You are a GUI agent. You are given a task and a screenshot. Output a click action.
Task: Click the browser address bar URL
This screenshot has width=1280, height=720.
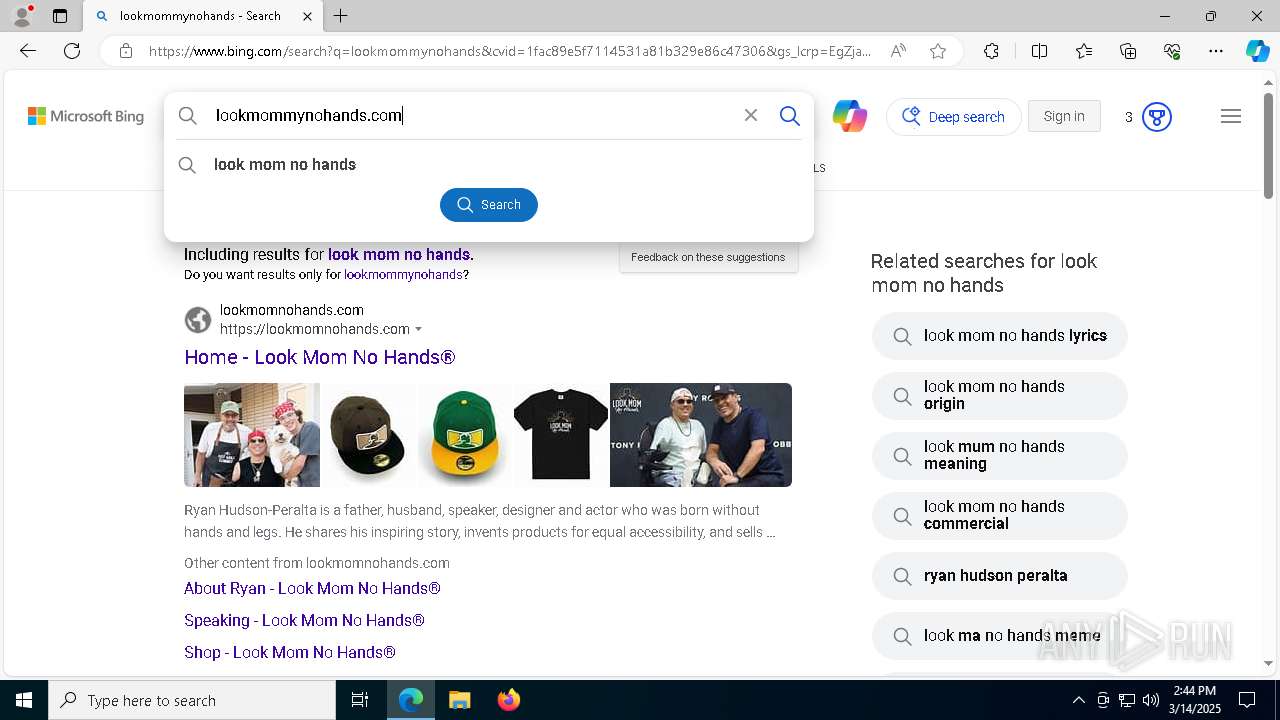click(510, 51)
